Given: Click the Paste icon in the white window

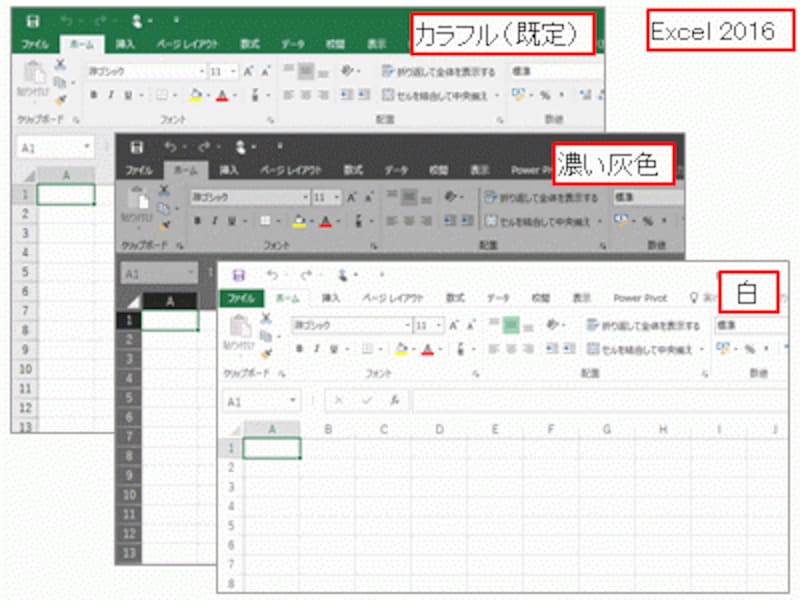Looking at the screenshot, I should [239, 327].
